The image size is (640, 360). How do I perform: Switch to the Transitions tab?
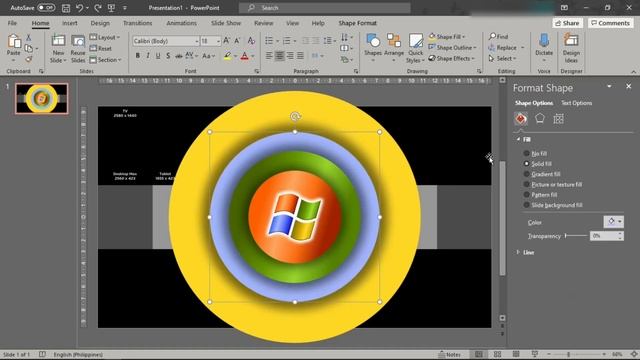138,23
